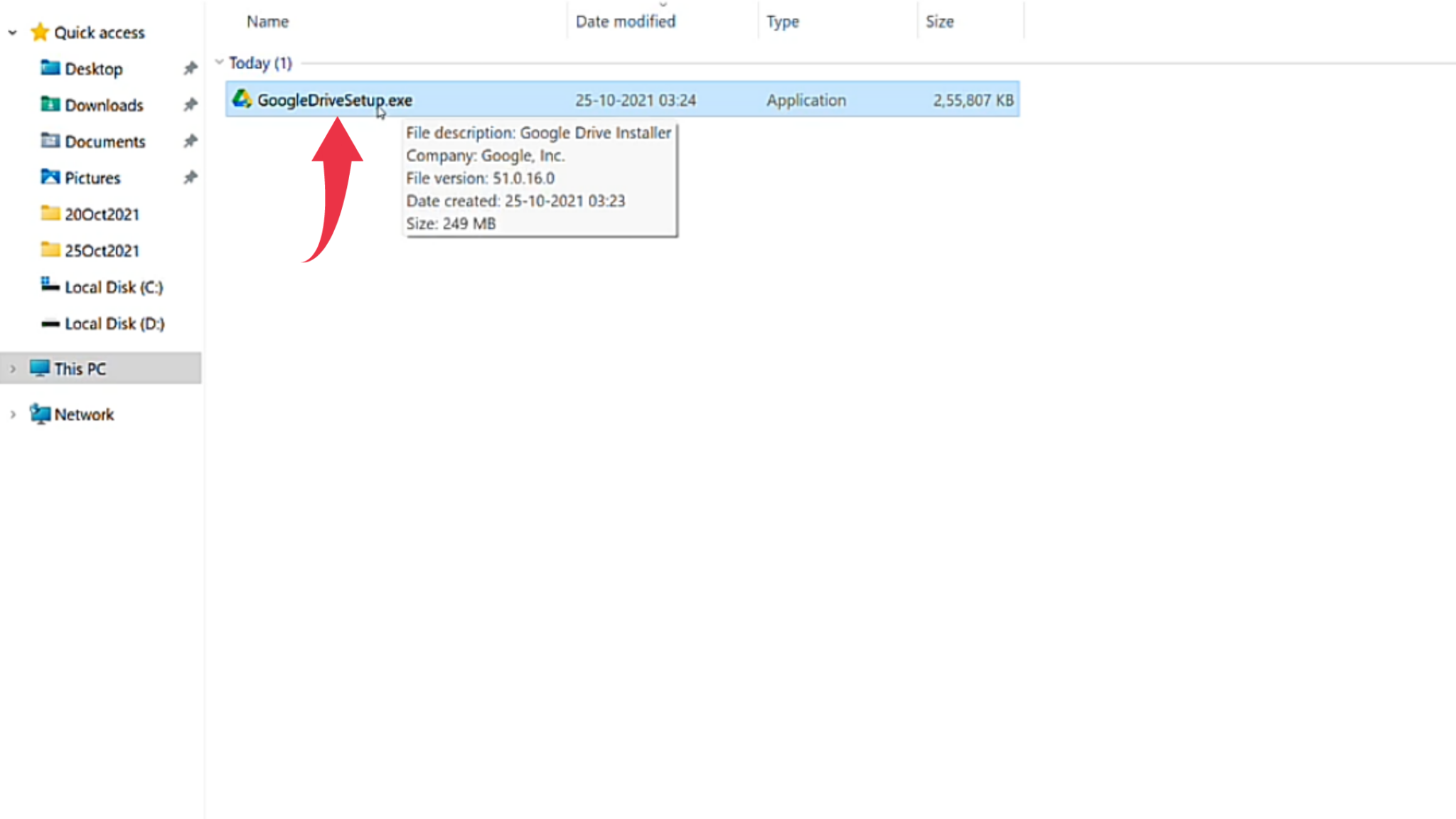This screenshot has height=819, width=1456.
Task: Click the date 25-10-2021 03:24 cell
Action: 636,100
